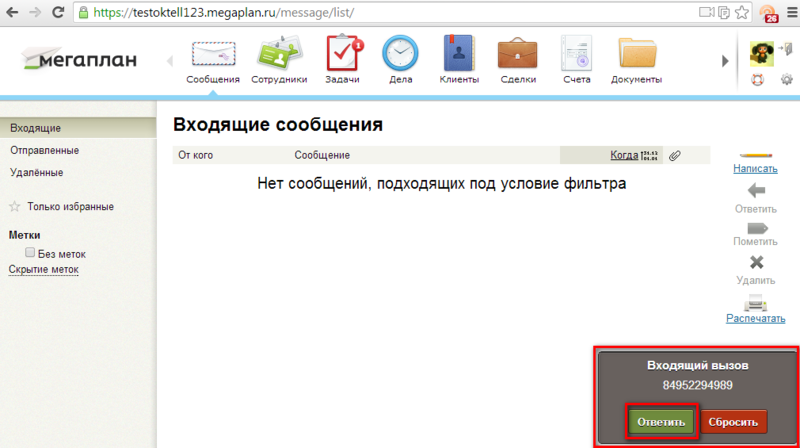Open the Сделки briefcase icon
Image resolution: width=800 pixels, height=448 pixels.
click(x=518, y=54)
